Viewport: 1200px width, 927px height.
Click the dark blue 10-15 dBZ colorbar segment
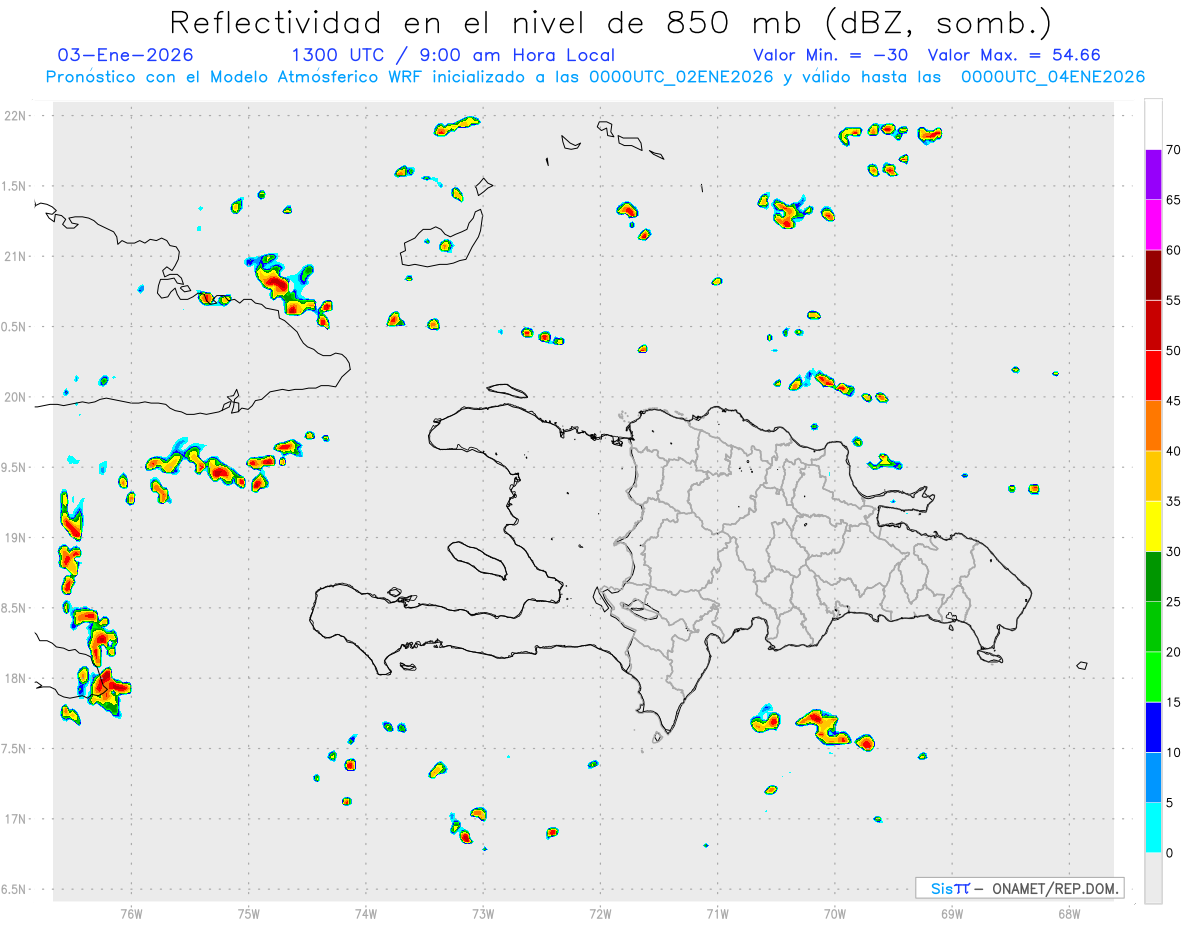[x=1153, y=727]
